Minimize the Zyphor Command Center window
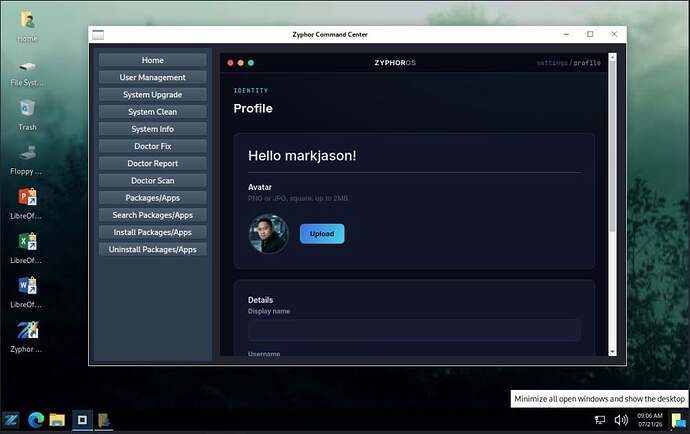690x434 pixels. (x=566, y=34)
